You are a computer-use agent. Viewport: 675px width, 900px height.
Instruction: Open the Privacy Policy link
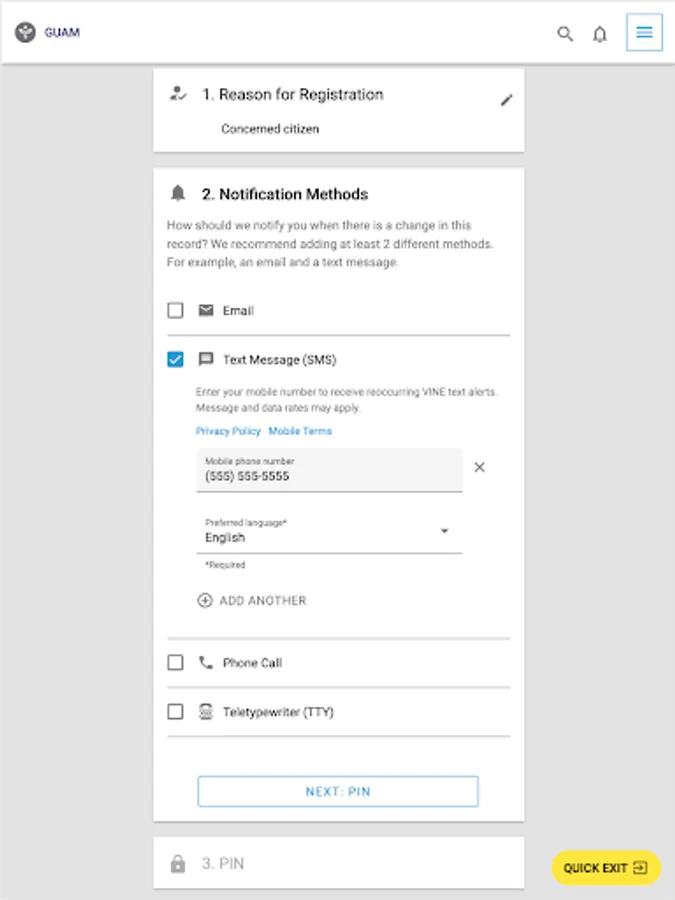[228, 431]
